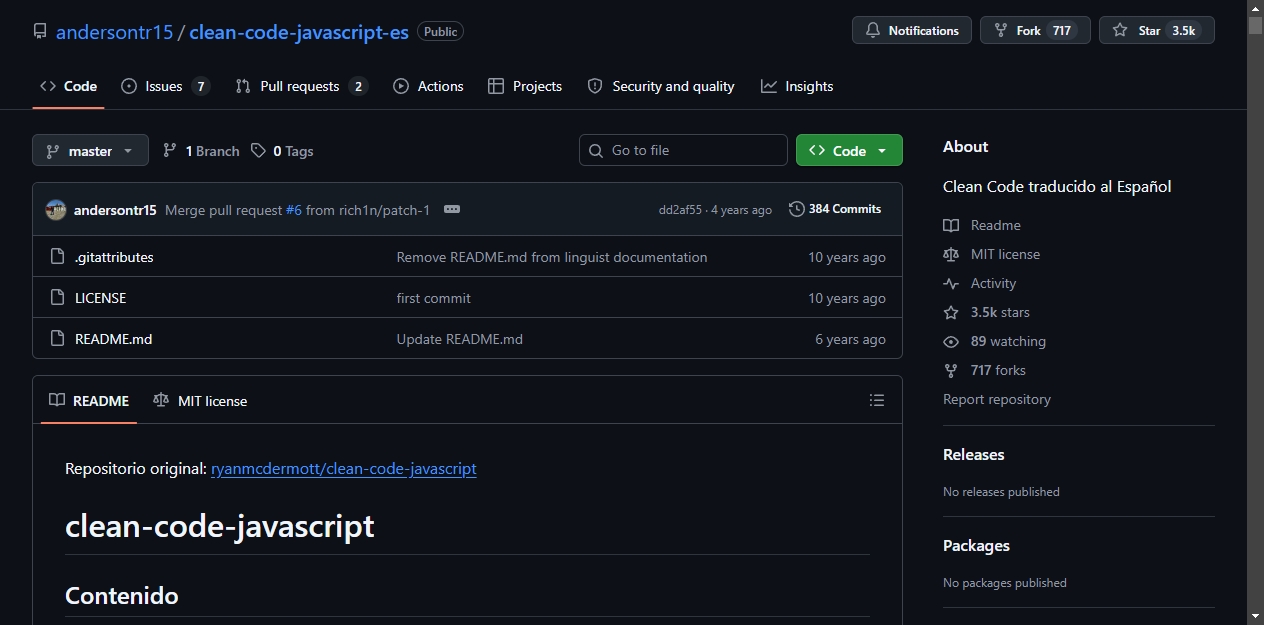
Task: Open the 'first commit' message link
Action: pos(433,298)
